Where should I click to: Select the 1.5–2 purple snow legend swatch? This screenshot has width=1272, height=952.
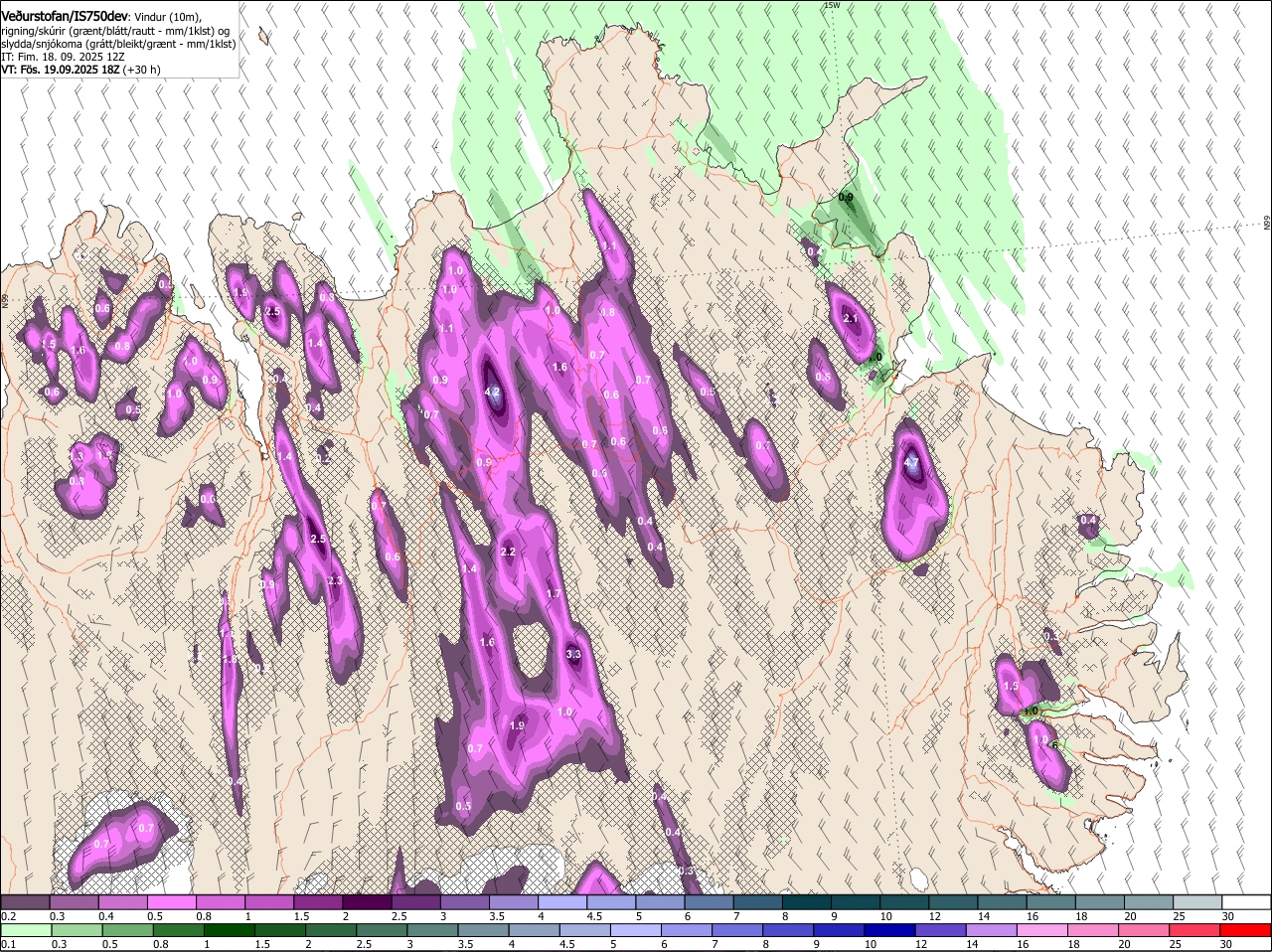click(x=318, y=902)
